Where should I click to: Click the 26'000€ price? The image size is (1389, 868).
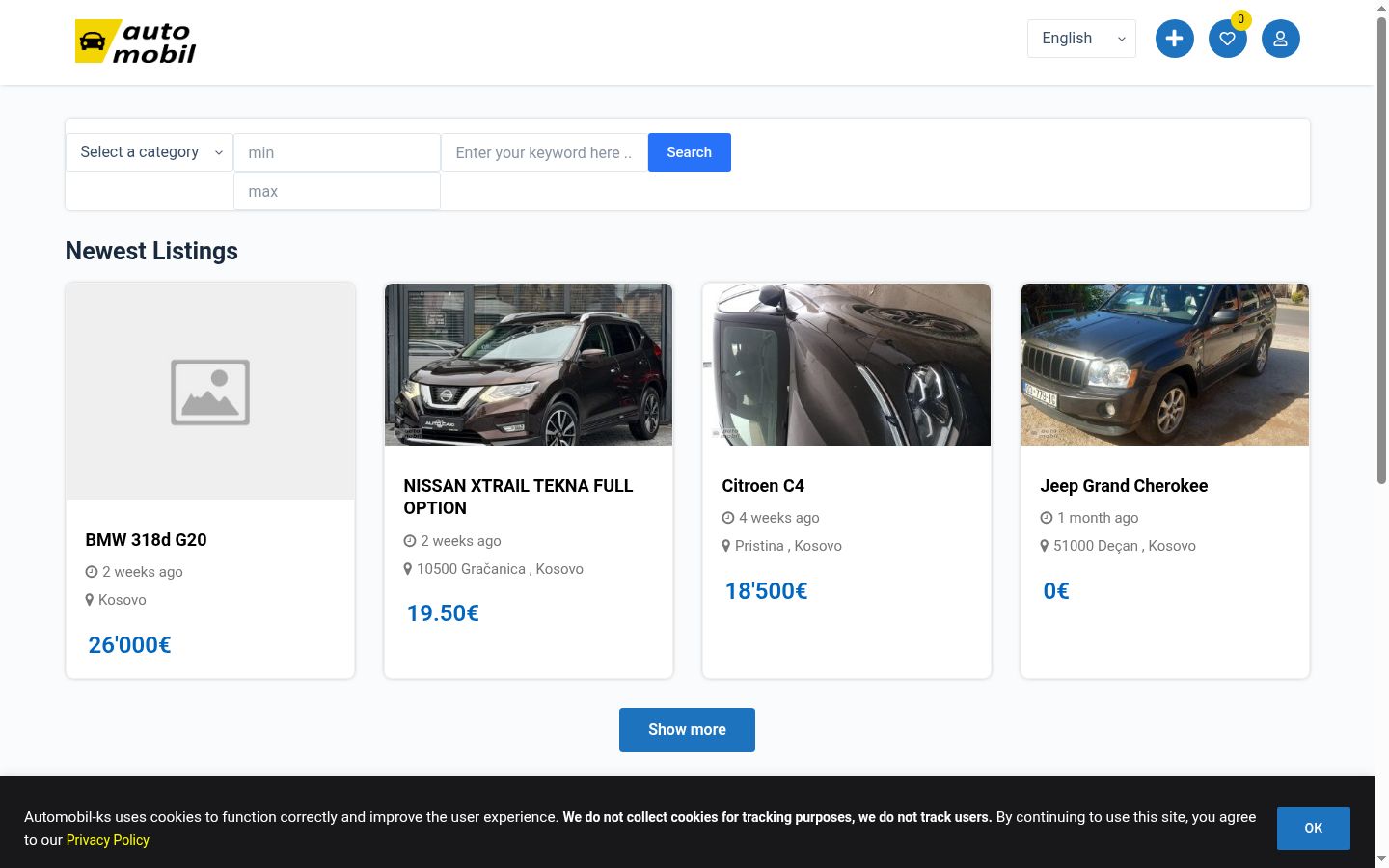(129, 645)
